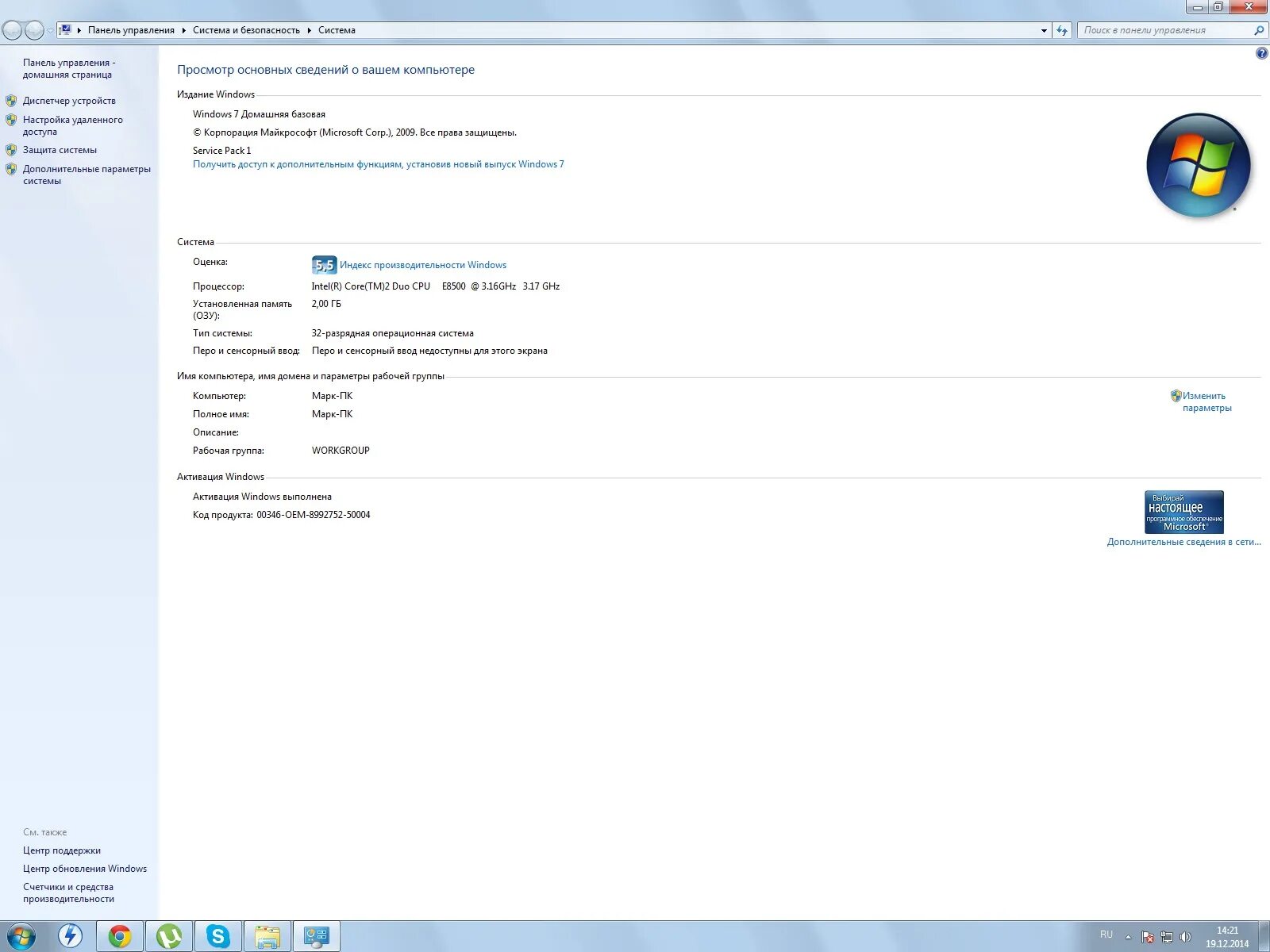Click shield icon beside Дополнительные параметры системы
This screenshot has width=1270, height=952.
[11, 169]
